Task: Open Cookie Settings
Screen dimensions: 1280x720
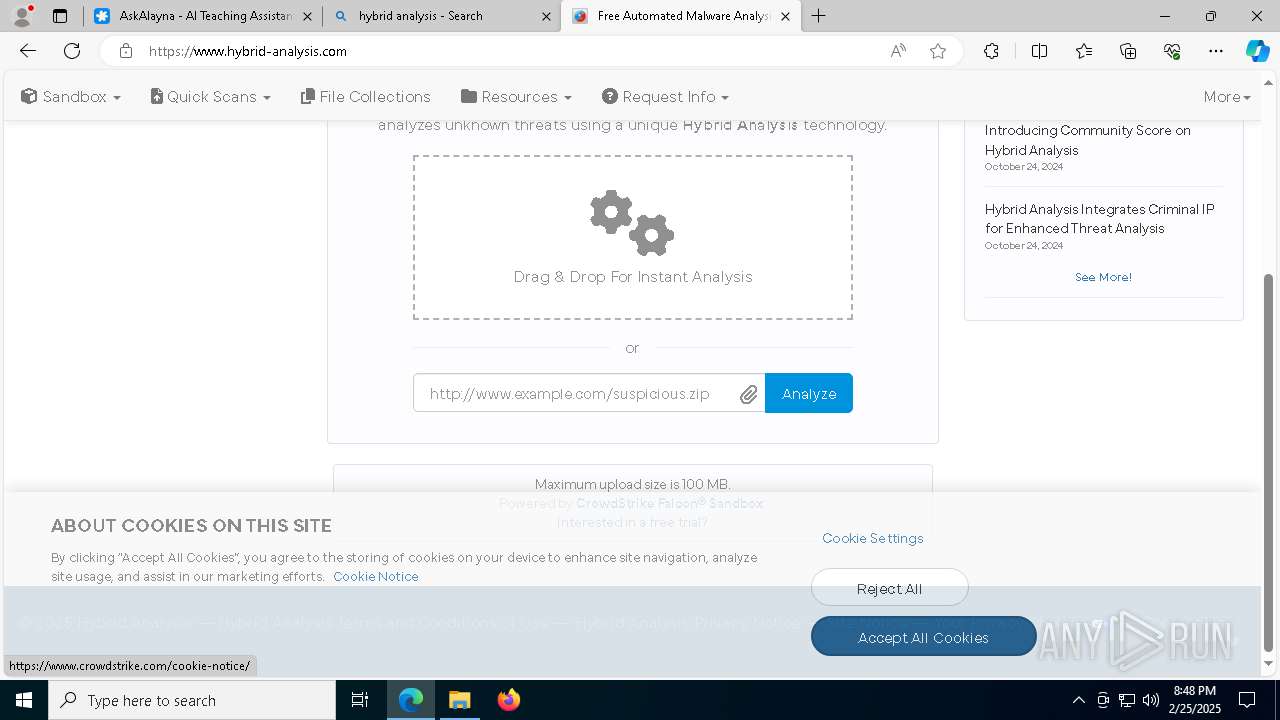Action: coord(873,538)
